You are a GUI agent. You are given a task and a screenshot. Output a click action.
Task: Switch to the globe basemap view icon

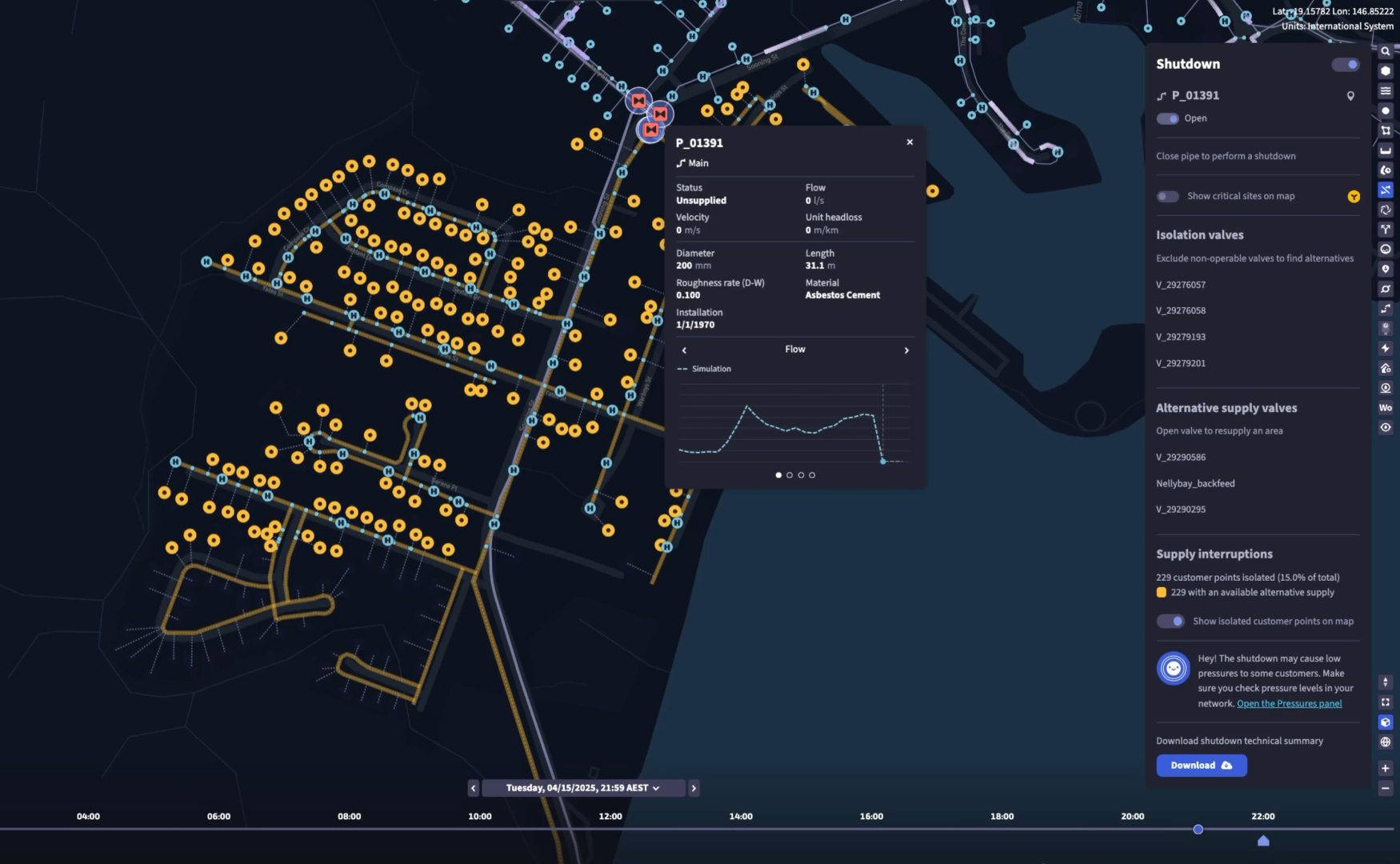1386,742
